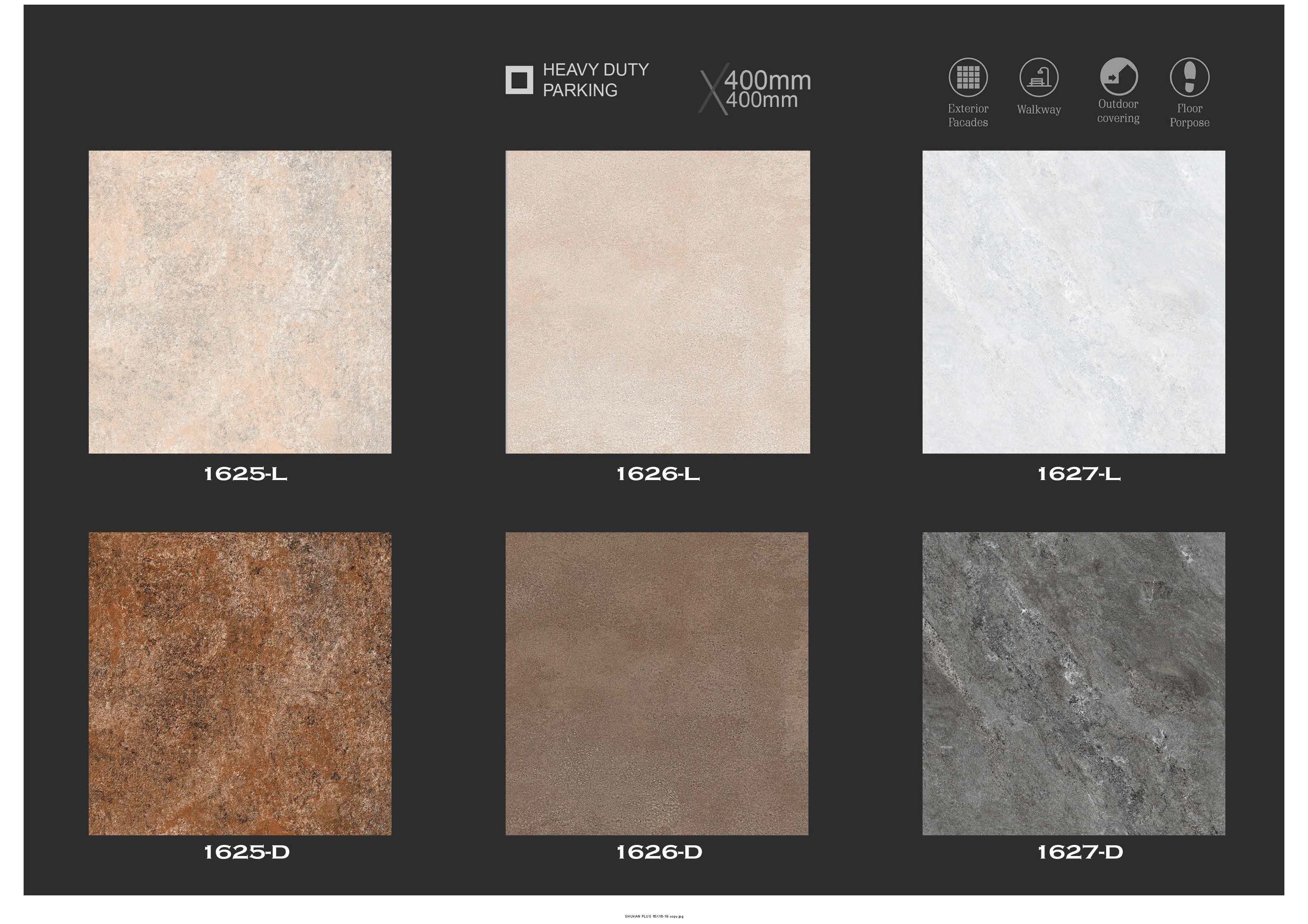Select the 1627-L light grey tile swatch
The image size is (1308, 924).
1074,302
